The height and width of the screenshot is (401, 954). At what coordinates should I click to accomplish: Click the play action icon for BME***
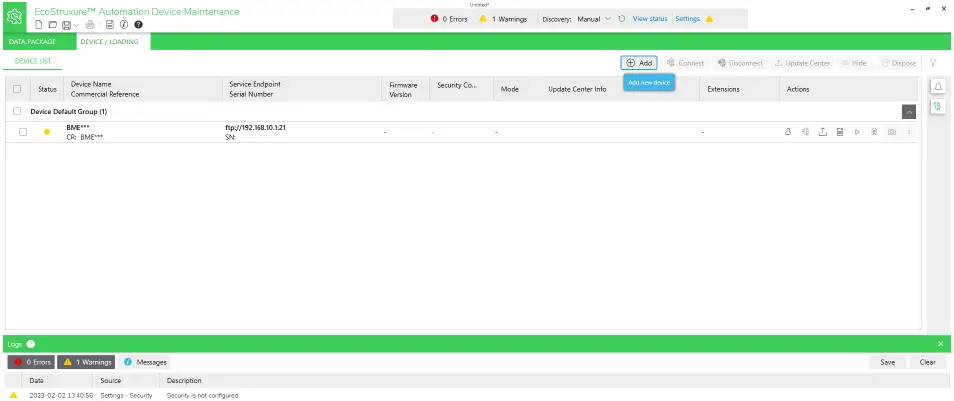[x=857, y=131]
